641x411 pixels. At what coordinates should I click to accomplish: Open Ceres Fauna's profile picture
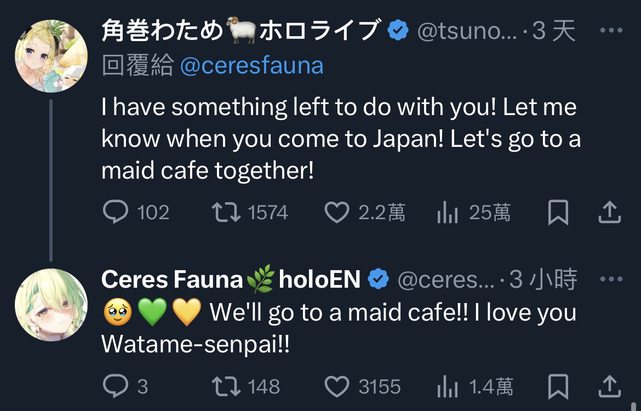point(50,303)
